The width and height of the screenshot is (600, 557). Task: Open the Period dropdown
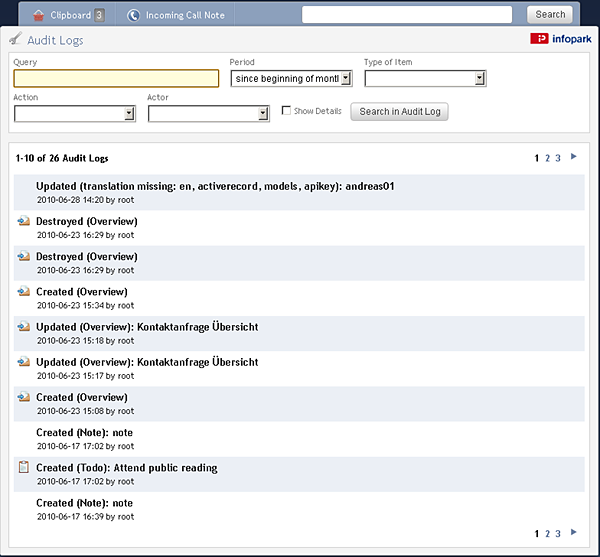291,78
